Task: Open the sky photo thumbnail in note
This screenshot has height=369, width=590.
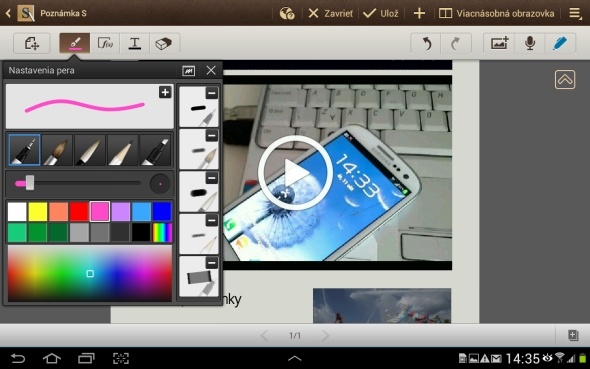Action: click(x=382, y=306)
